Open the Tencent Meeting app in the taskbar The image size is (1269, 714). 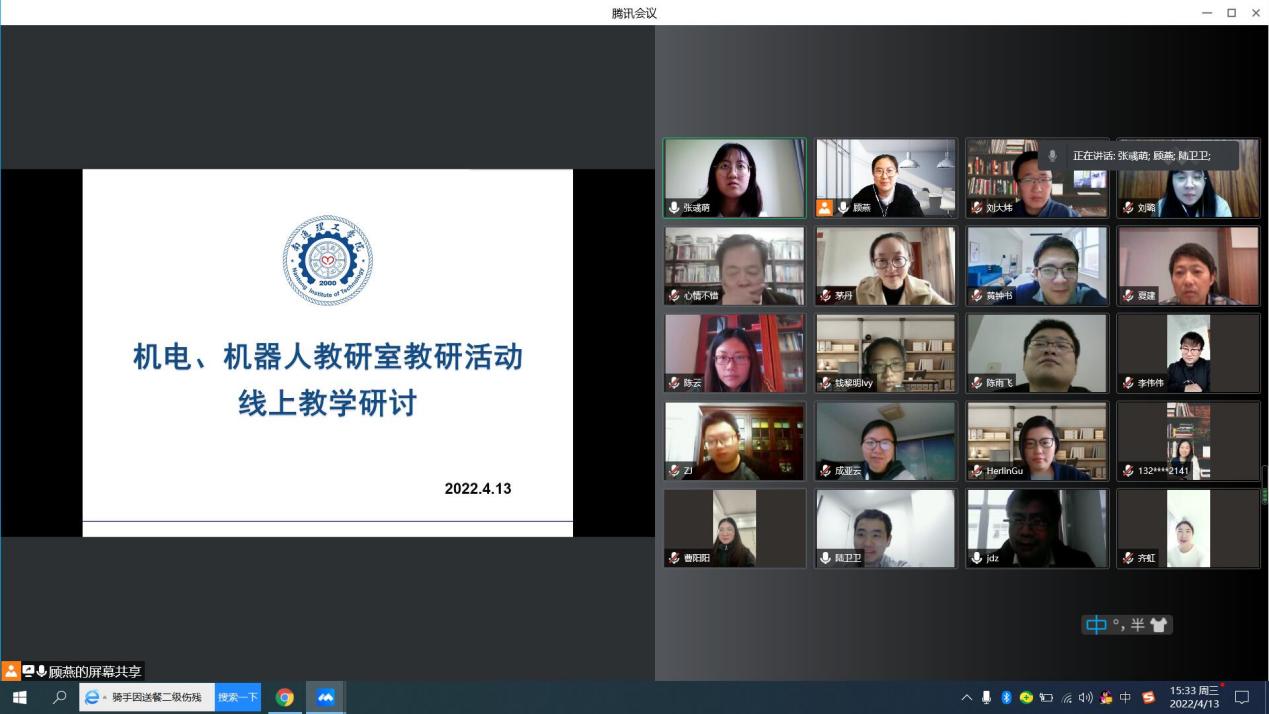325,697
